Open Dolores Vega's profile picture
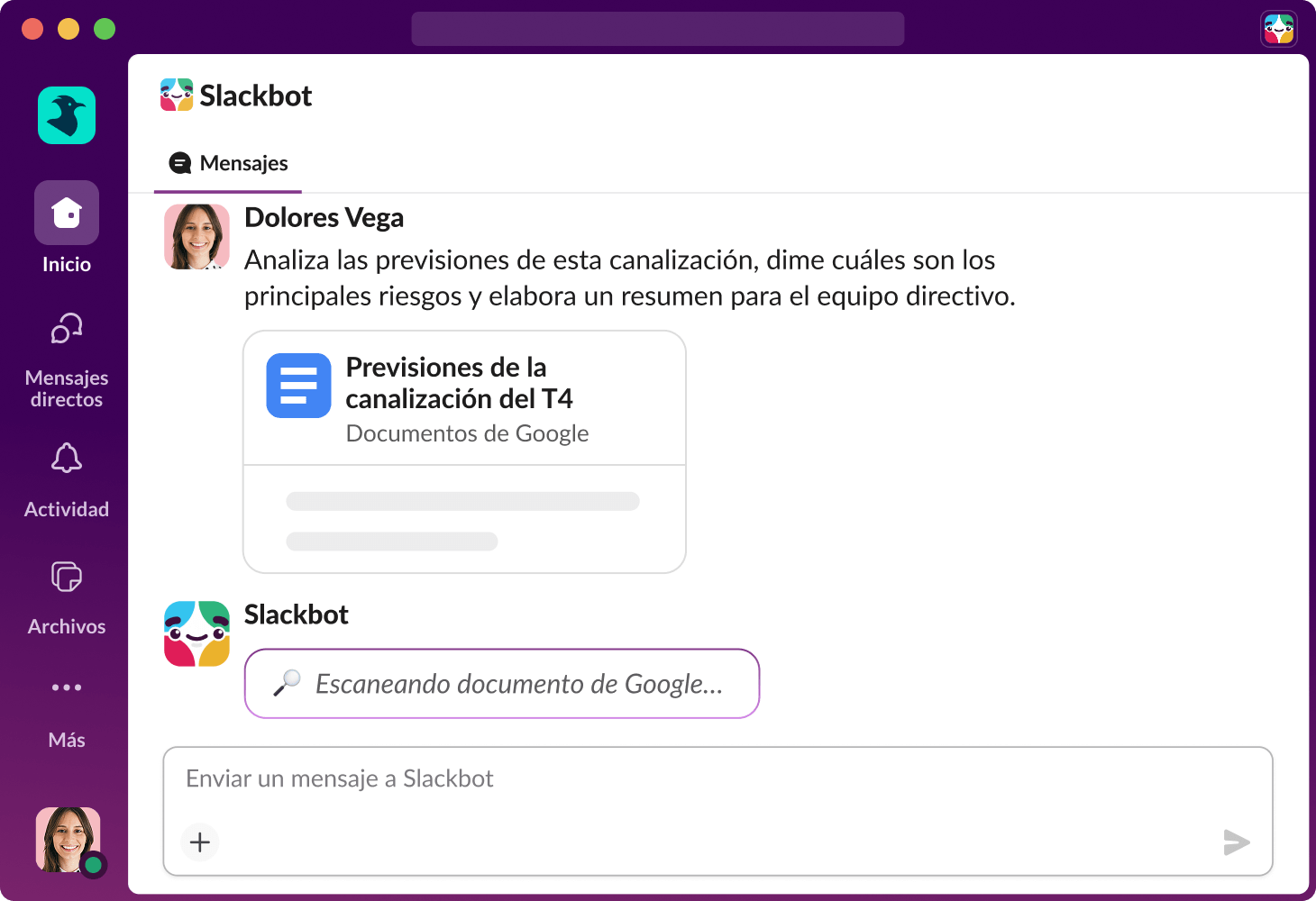The height and width of the screenshot is (901, 1316). [196, 237]
